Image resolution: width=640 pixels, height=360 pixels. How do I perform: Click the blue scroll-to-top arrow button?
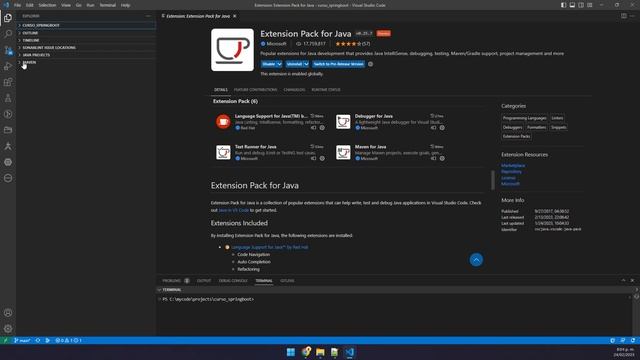point(476,260)
